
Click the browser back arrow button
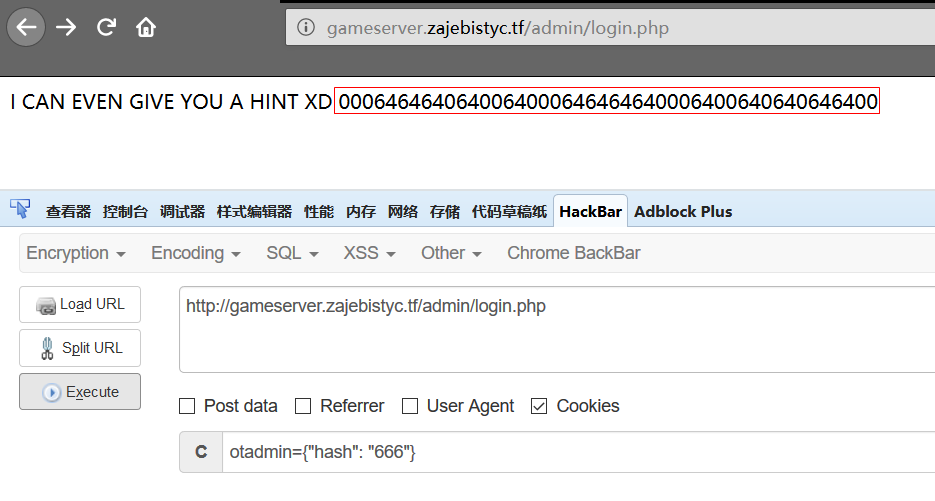point(26,27)
